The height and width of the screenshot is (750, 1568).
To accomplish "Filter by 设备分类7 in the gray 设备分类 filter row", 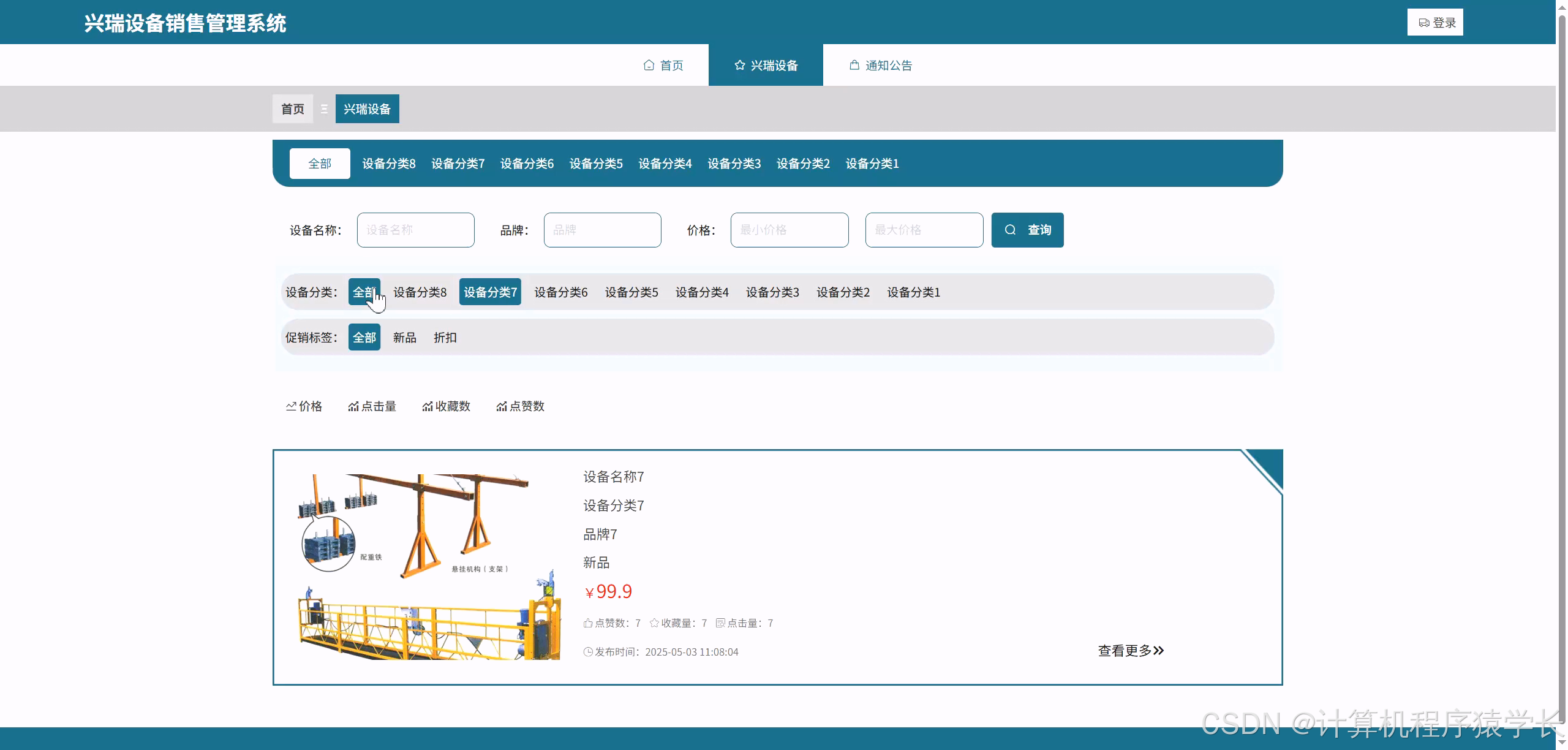I will pyautogui.click(x=491, y=292).
